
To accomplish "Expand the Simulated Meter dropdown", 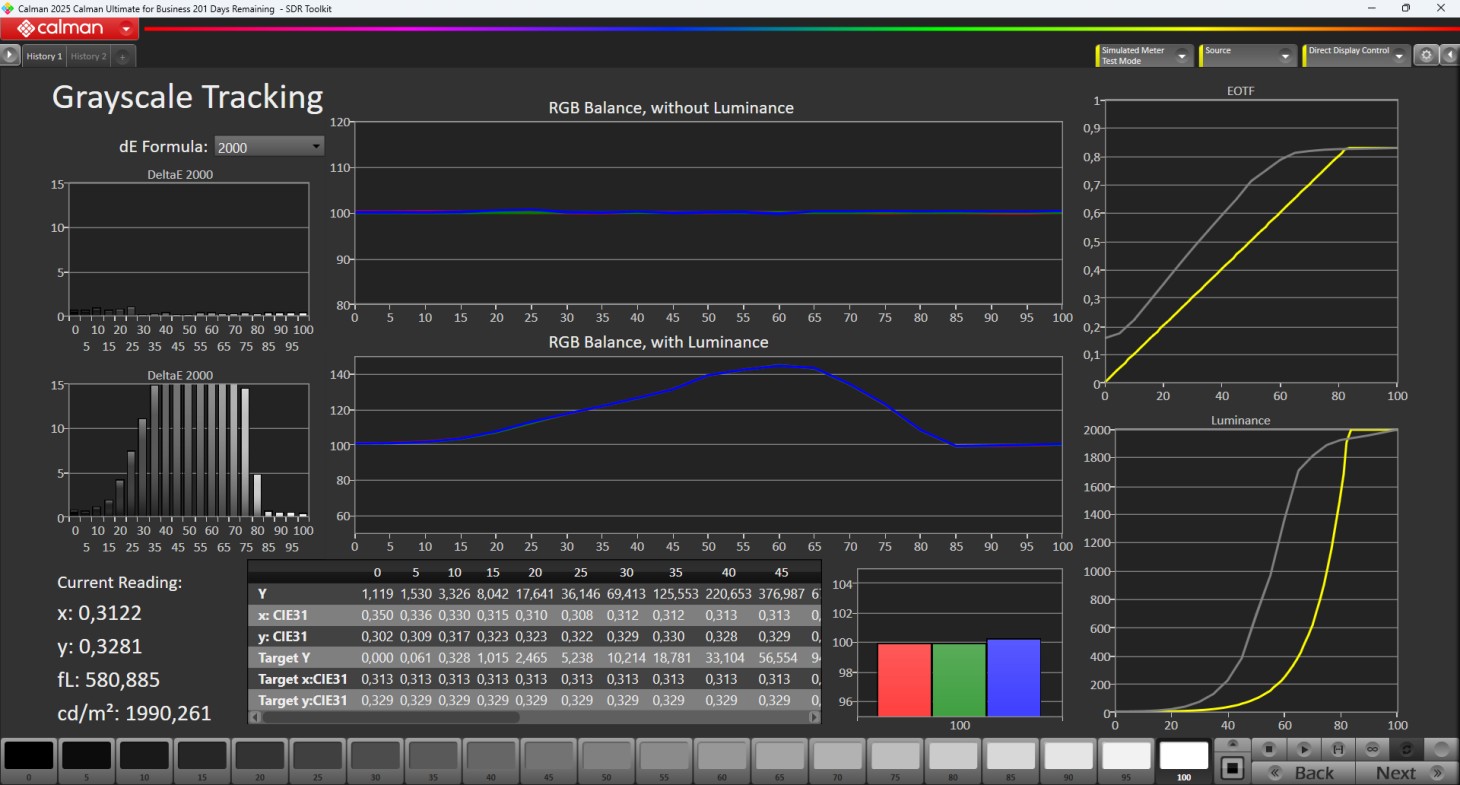I will click(x=1182, y=56).
